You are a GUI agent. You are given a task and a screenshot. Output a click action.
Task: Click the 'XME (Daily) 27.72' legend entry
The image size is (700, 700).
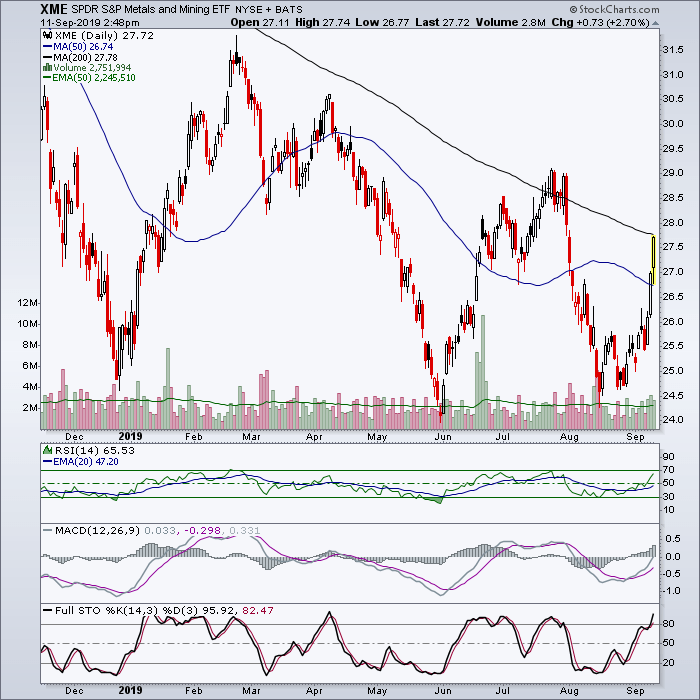coord(103,36)
